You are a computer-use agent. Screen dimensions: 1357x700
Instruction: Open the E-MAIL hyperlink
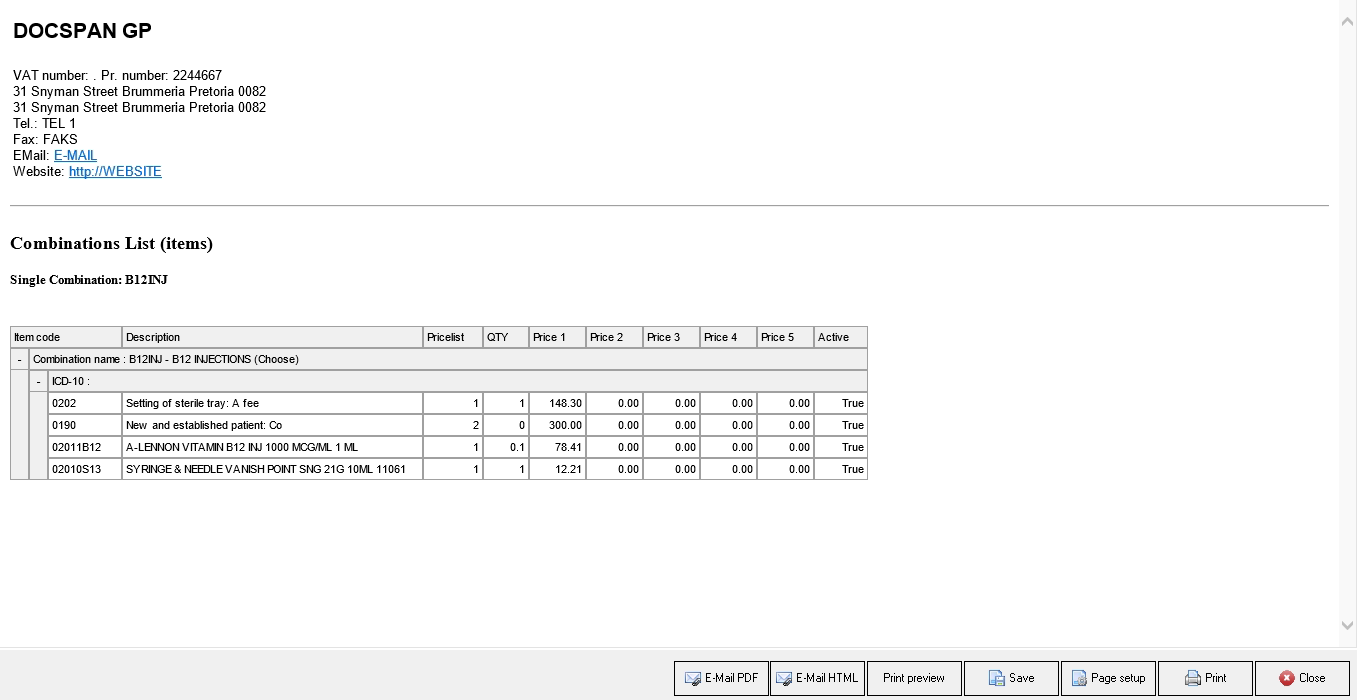75,156
